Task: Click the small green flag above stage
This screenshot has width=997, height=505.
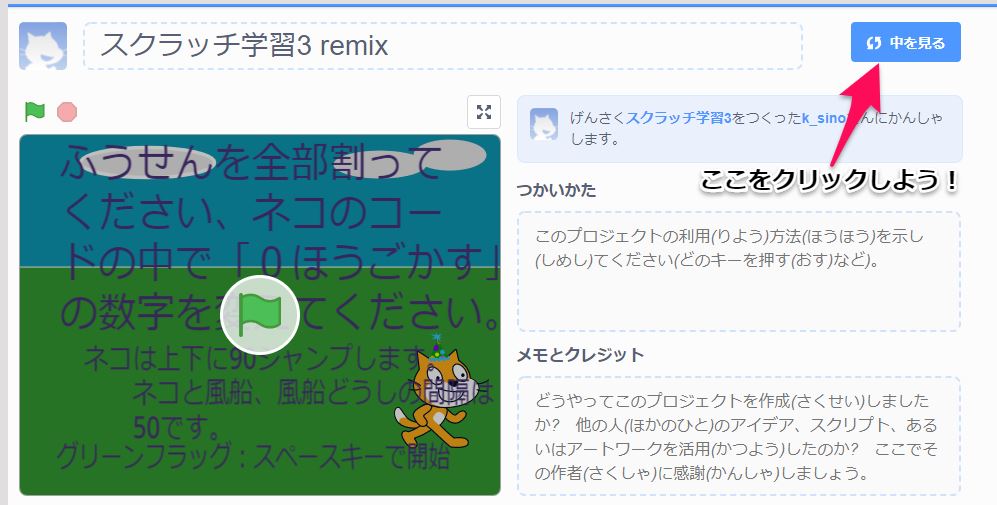Action: 35,112
